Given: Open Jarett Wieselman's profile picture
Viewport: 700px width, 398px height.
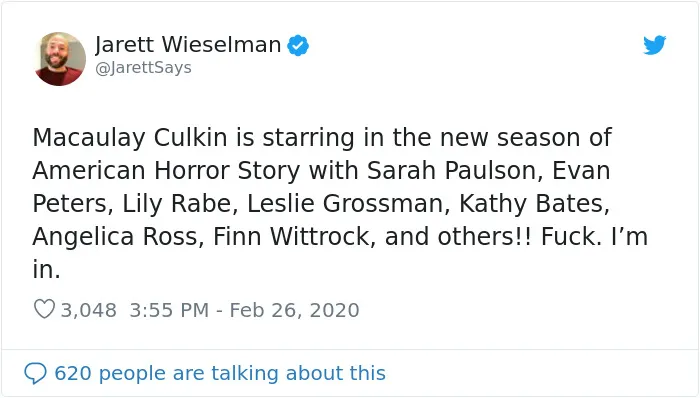Looking at the screenshot, I should [x=60, y=58].
